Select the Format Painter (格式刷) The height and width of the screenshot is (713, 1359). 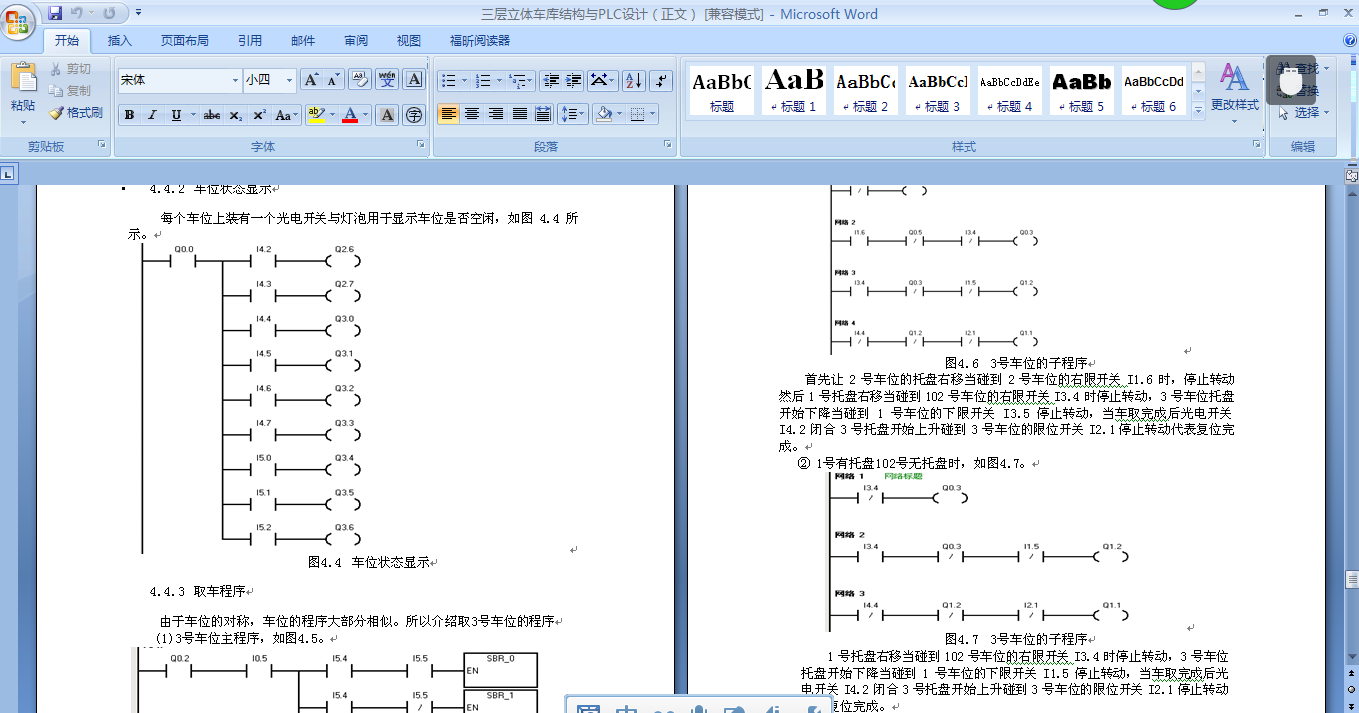pyautogui.click(x=76, y=112)
